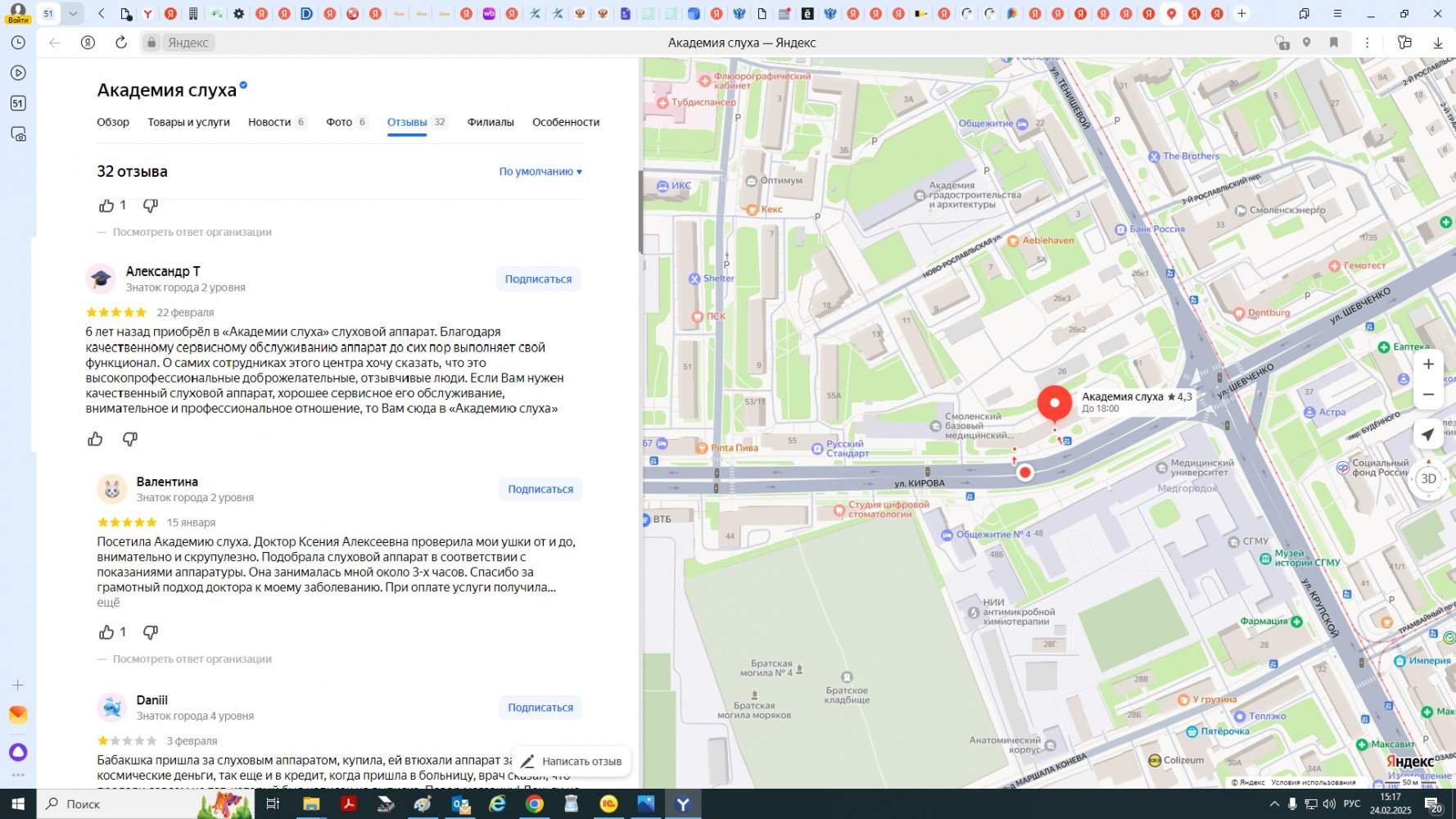Toggle 3D map view
Image resolution: width=1456 pixels, height=819 pixels.
click(1428, 479)
